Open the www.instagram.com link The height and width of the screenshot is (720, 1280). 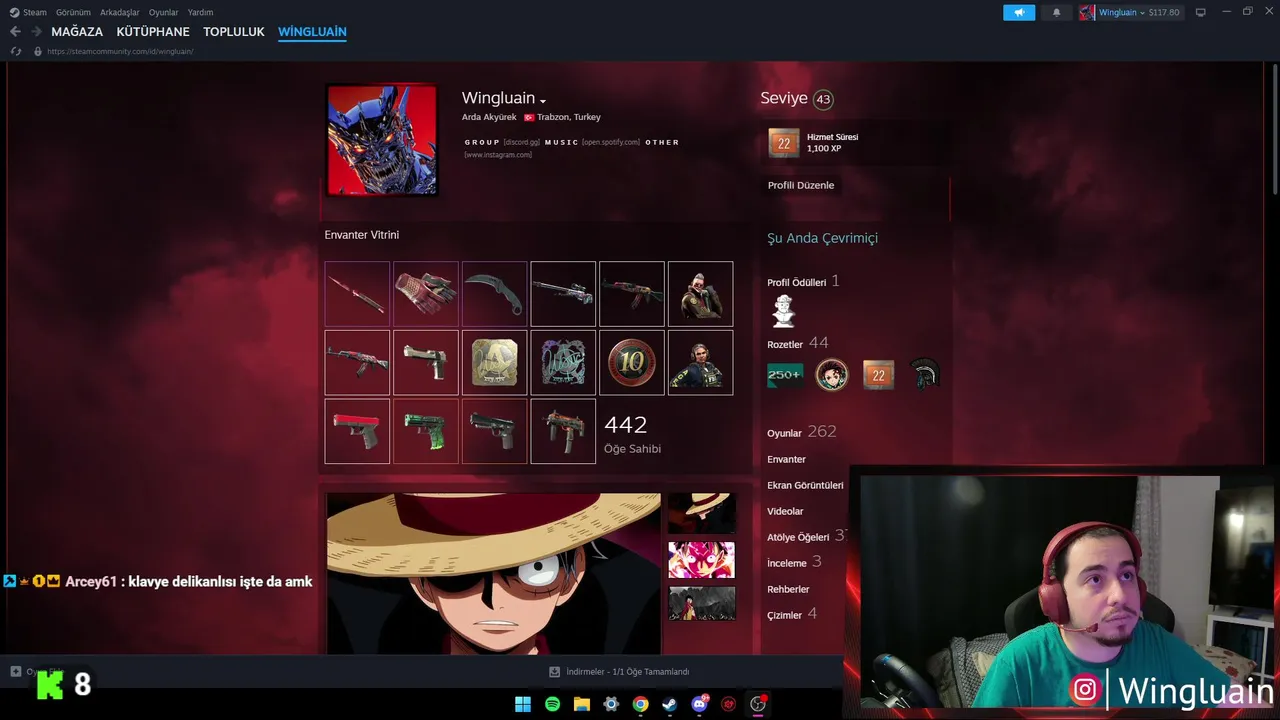point(498,155)
